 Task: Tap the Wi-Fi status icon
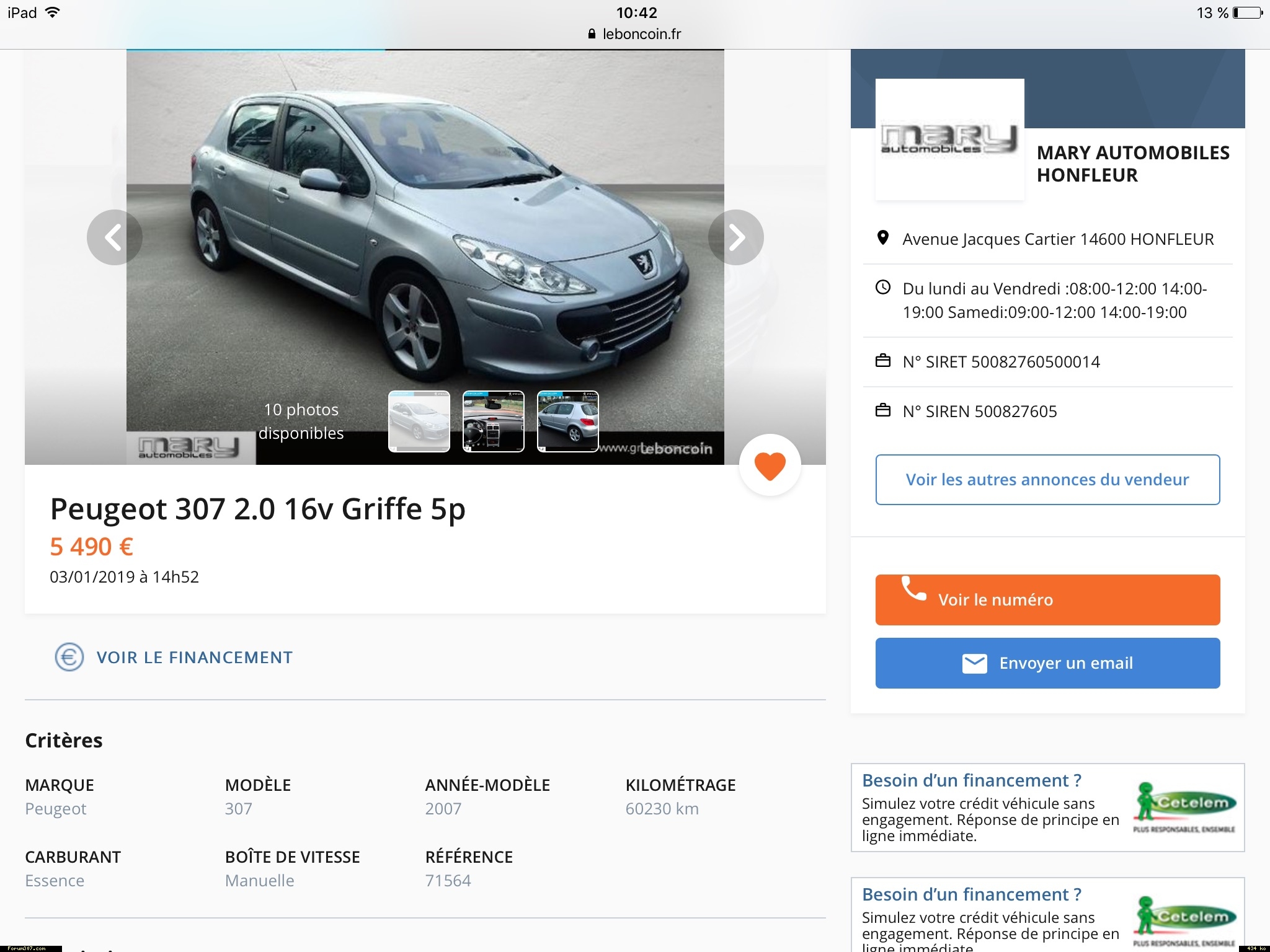click(x=53, y=12)
